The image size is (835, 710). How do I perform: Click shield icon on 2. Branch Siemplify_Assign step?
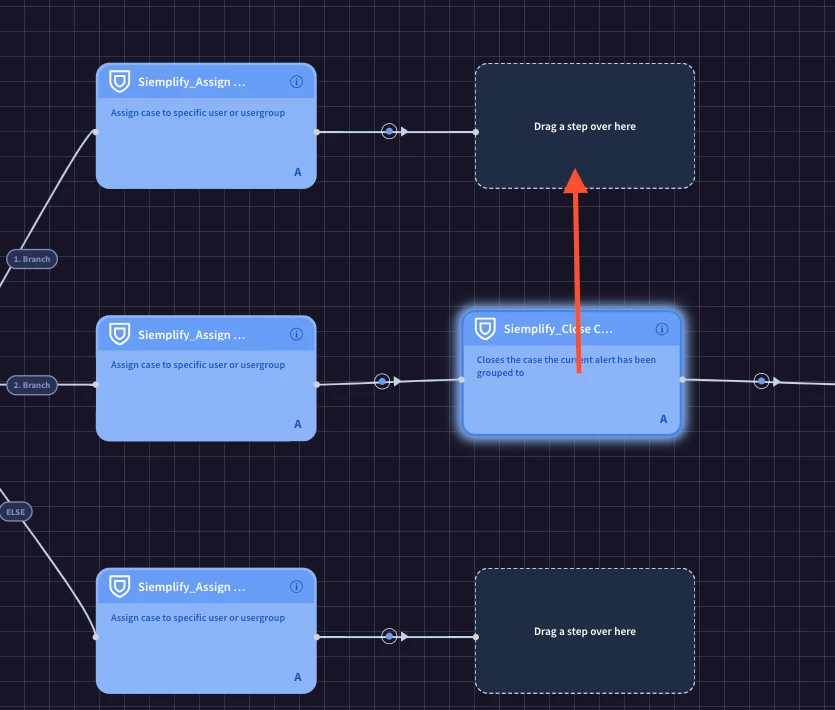click(x=120, y=334)
